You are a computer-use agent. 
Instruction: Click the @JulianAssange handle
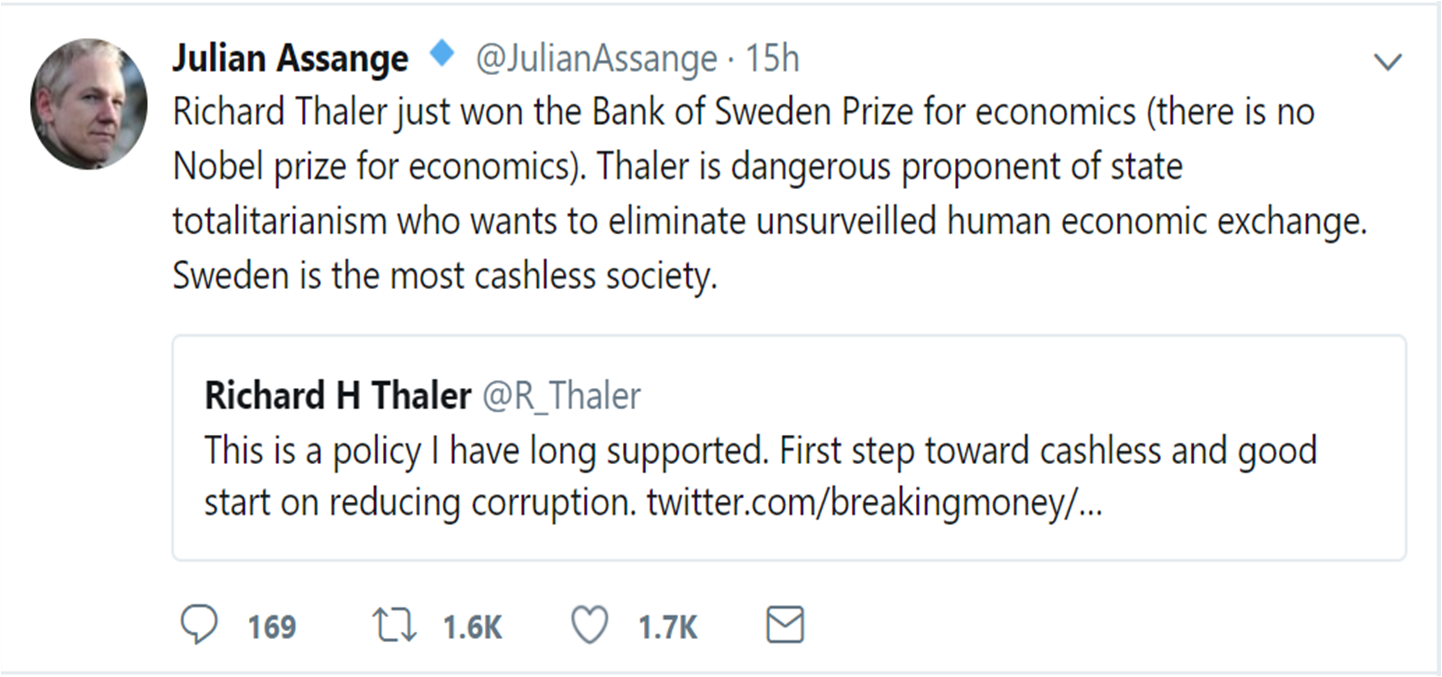pos(596,59)
